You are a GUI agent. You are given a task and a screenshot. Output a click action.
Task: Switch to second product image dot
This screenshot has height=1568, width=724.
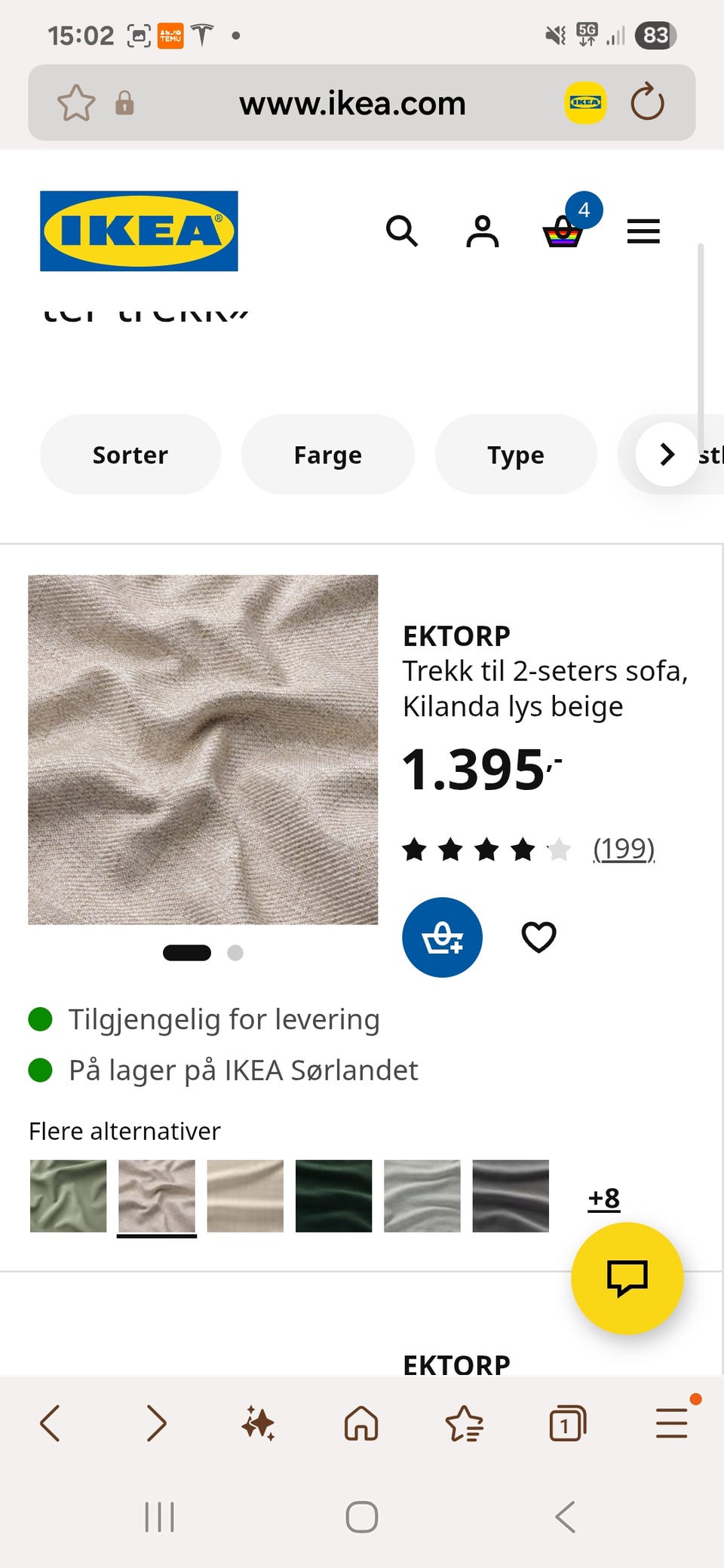click(235, 953)
